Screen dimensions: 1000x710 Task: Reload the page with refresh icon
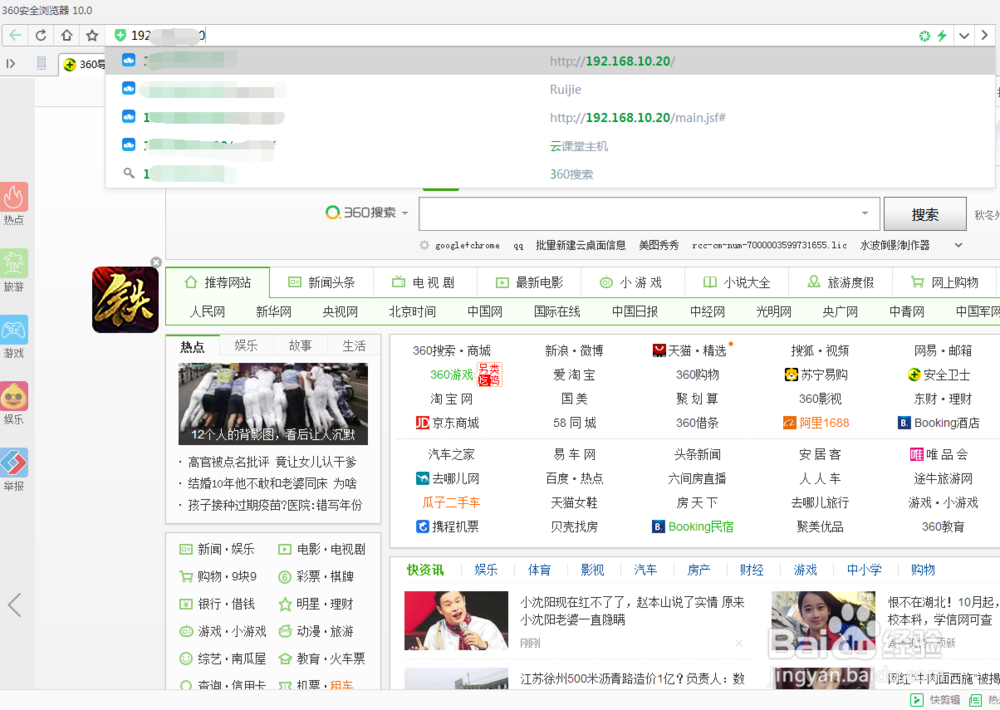(41, 35)
